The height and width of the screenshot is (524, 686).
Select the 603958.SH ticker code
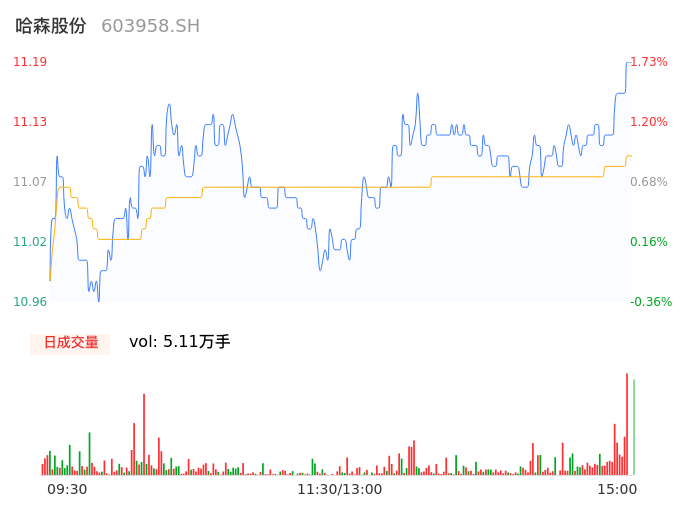[x=150, y=26]
